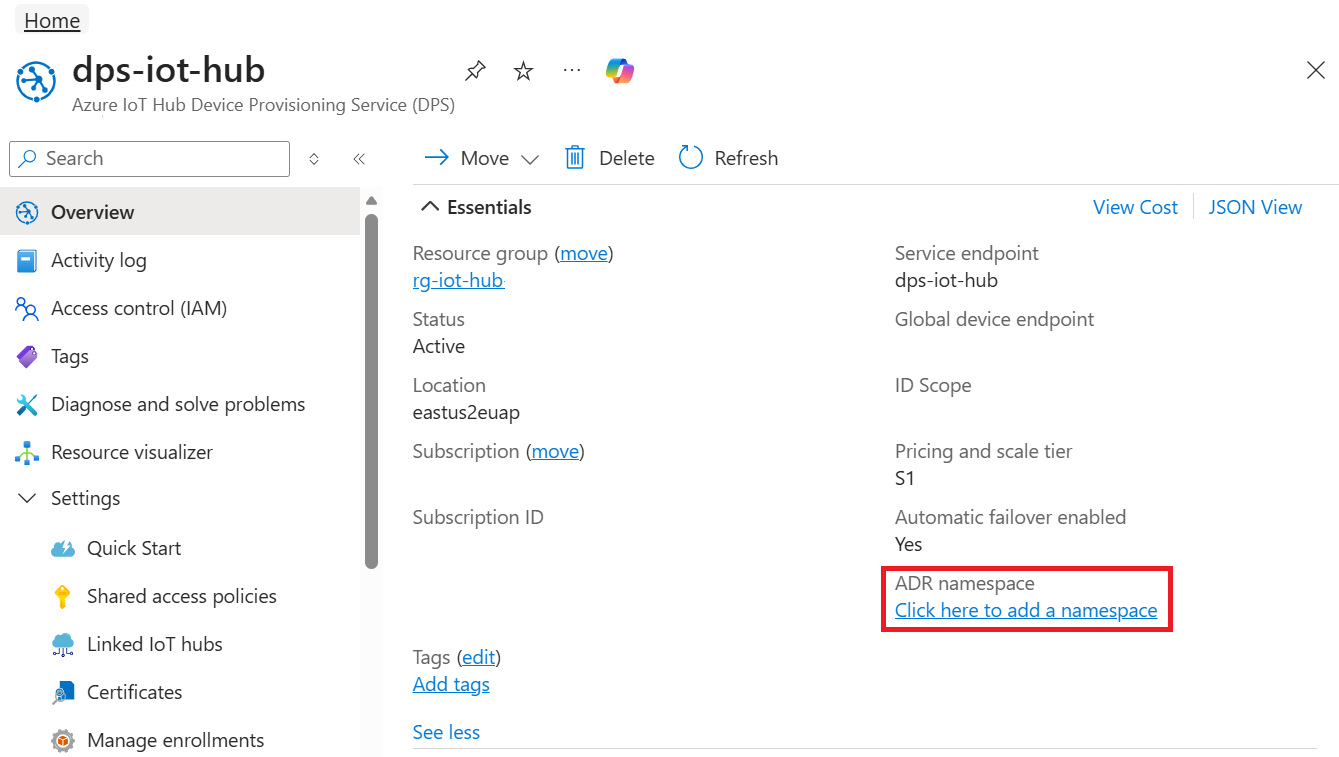Collapse the Essentials section

430,207
